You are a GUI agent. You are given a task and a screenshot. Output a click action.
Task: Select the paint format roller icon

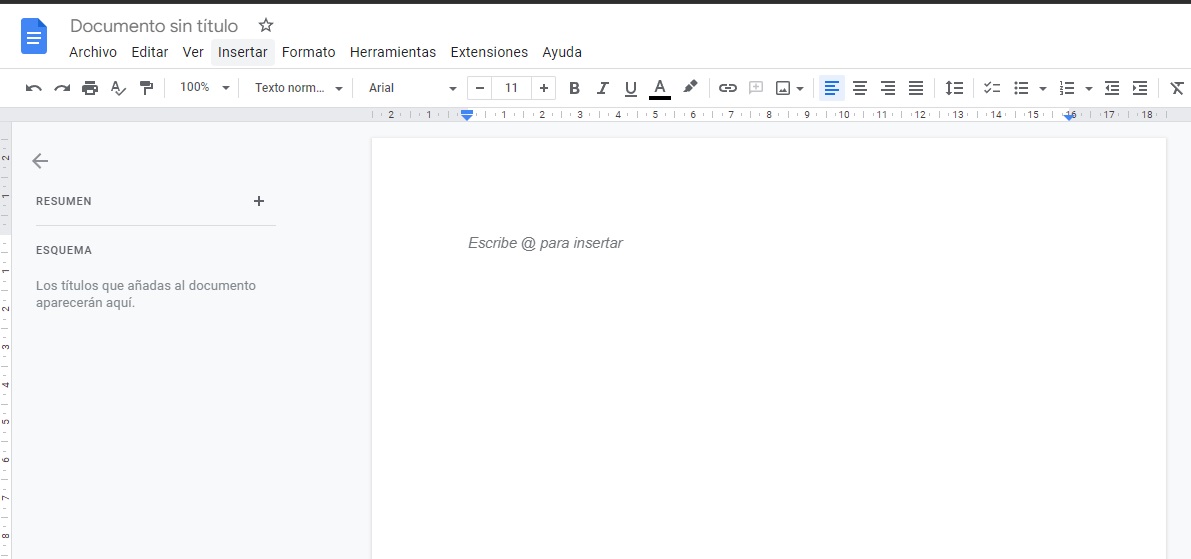(x=146, y=88)
